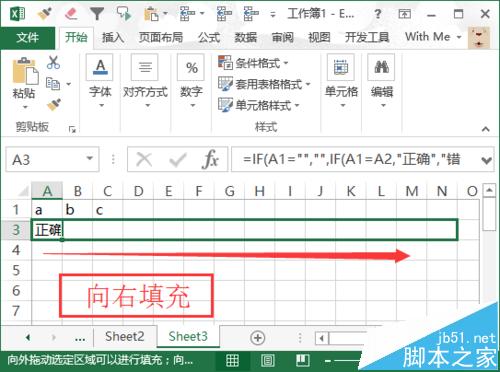Switch to the 数据 tab
Screen dimensions: 500x372
(x=246, y=37)
